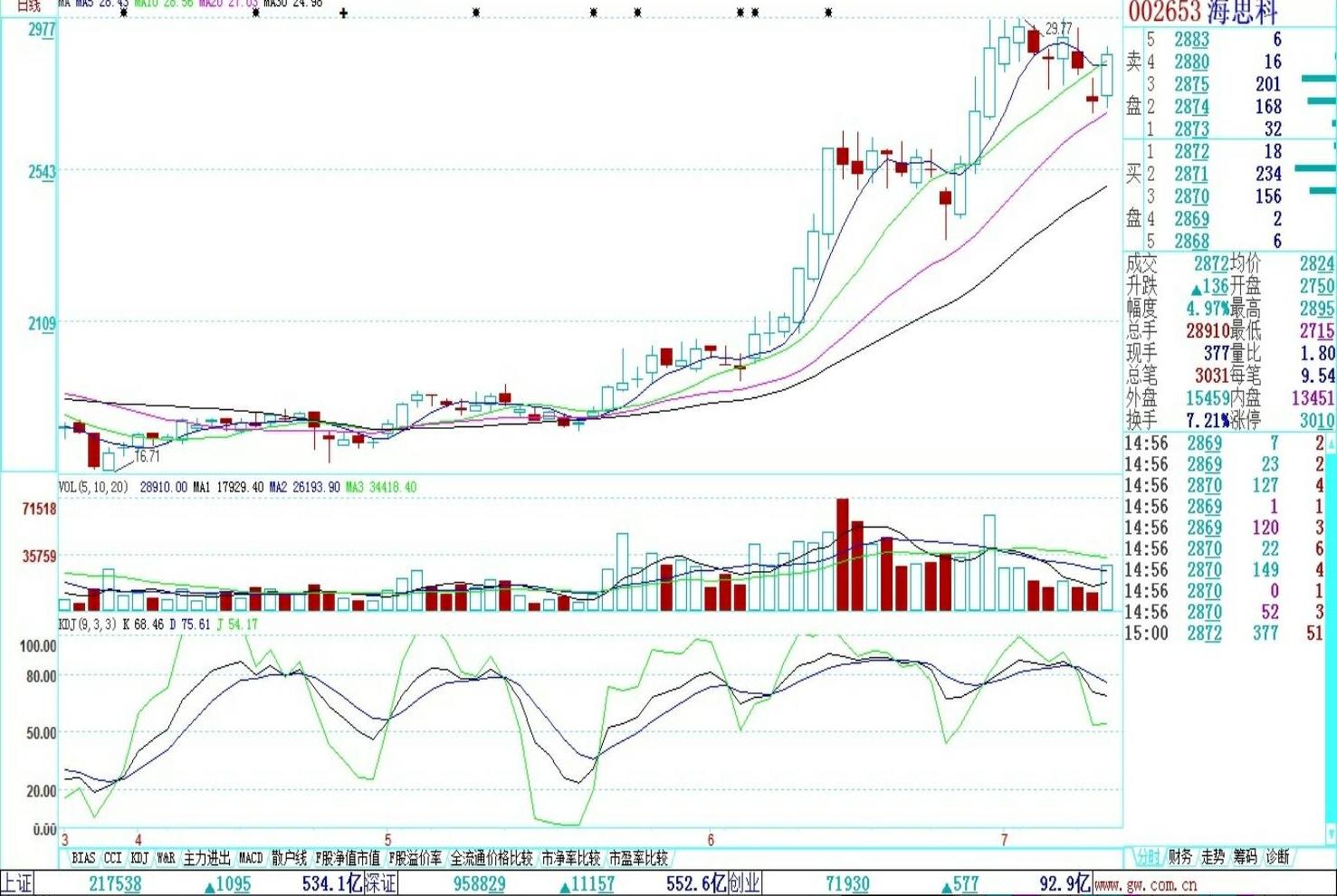The width and height of the screenshot is (1337, 896).
Task: Switch to the F股净值市值 tab
Action: (348, 858)
